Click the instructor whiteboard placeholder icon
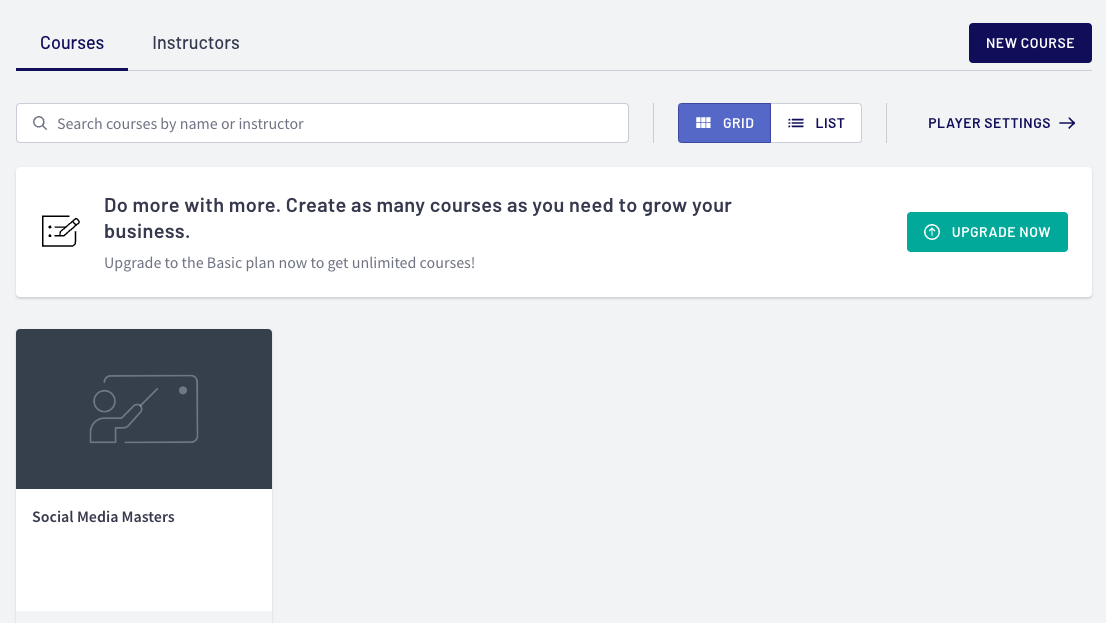The image size is (1106, 623). click(144, 409)
